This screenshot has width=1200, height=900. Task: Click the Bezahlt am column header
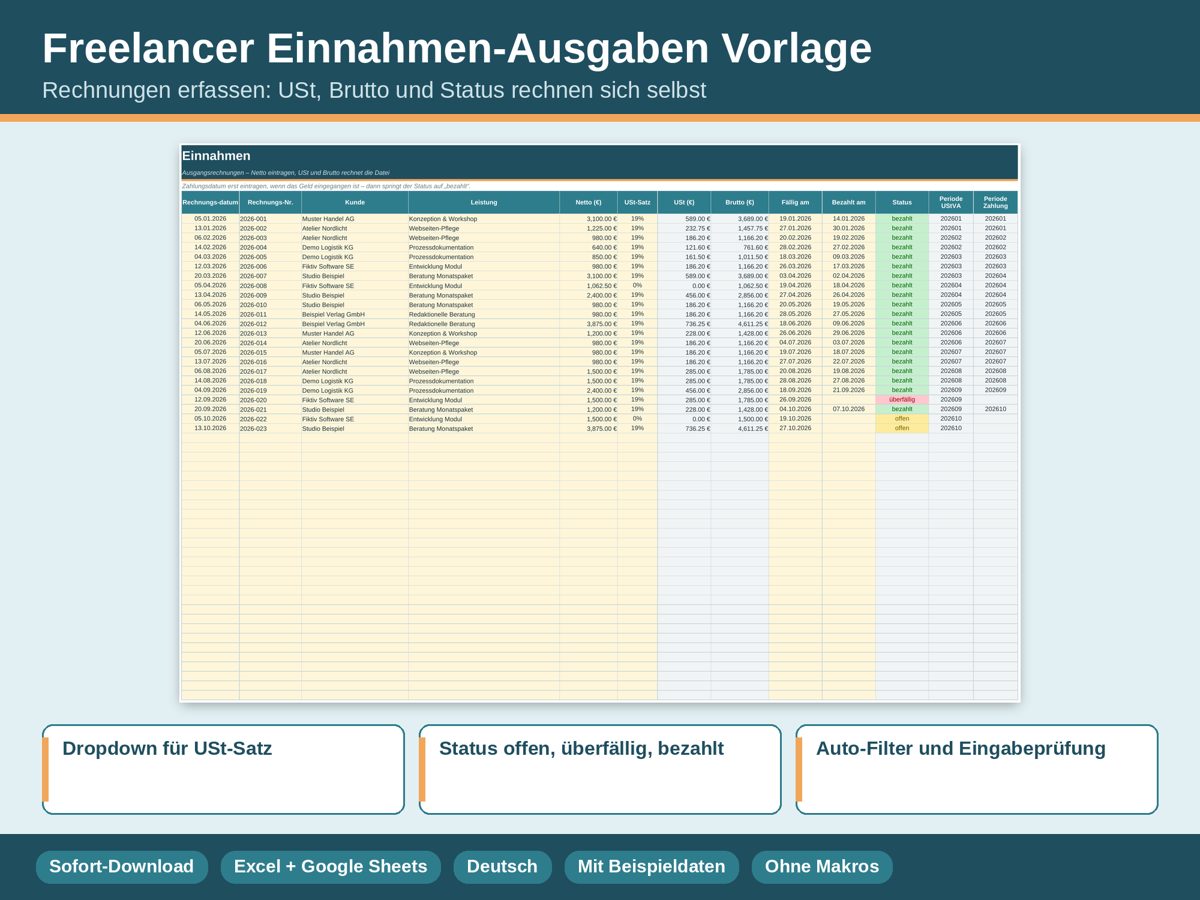(x=849, y=202)
